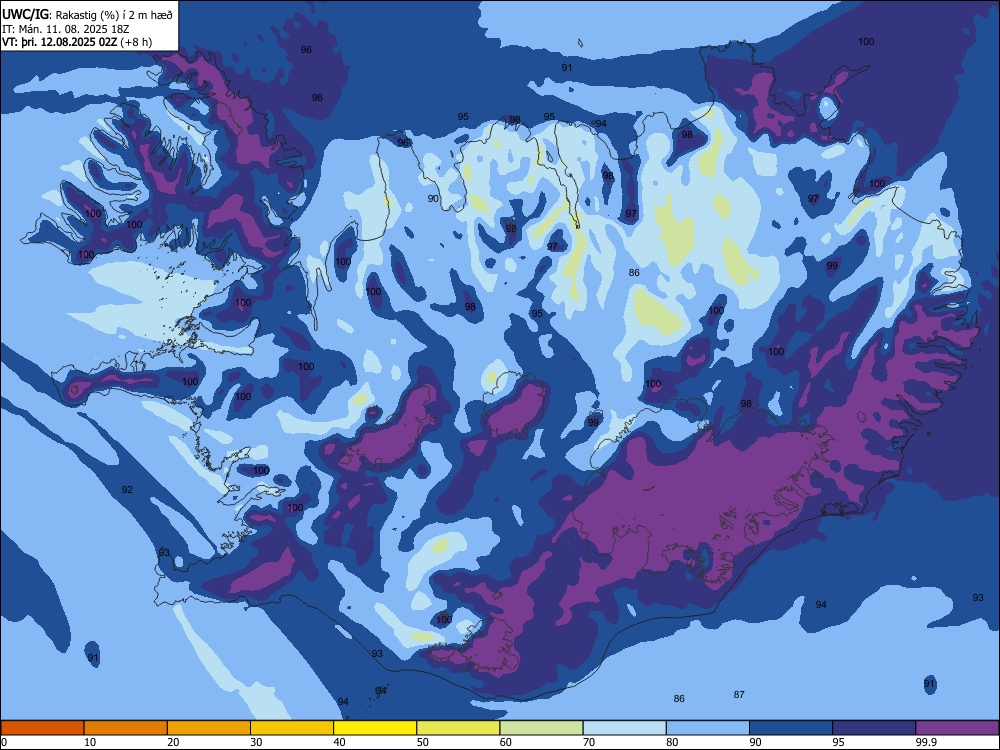Viewport: 1000px width, 750px height.
Task: Click the '80' legend scale label
Action: click(672, 742)
